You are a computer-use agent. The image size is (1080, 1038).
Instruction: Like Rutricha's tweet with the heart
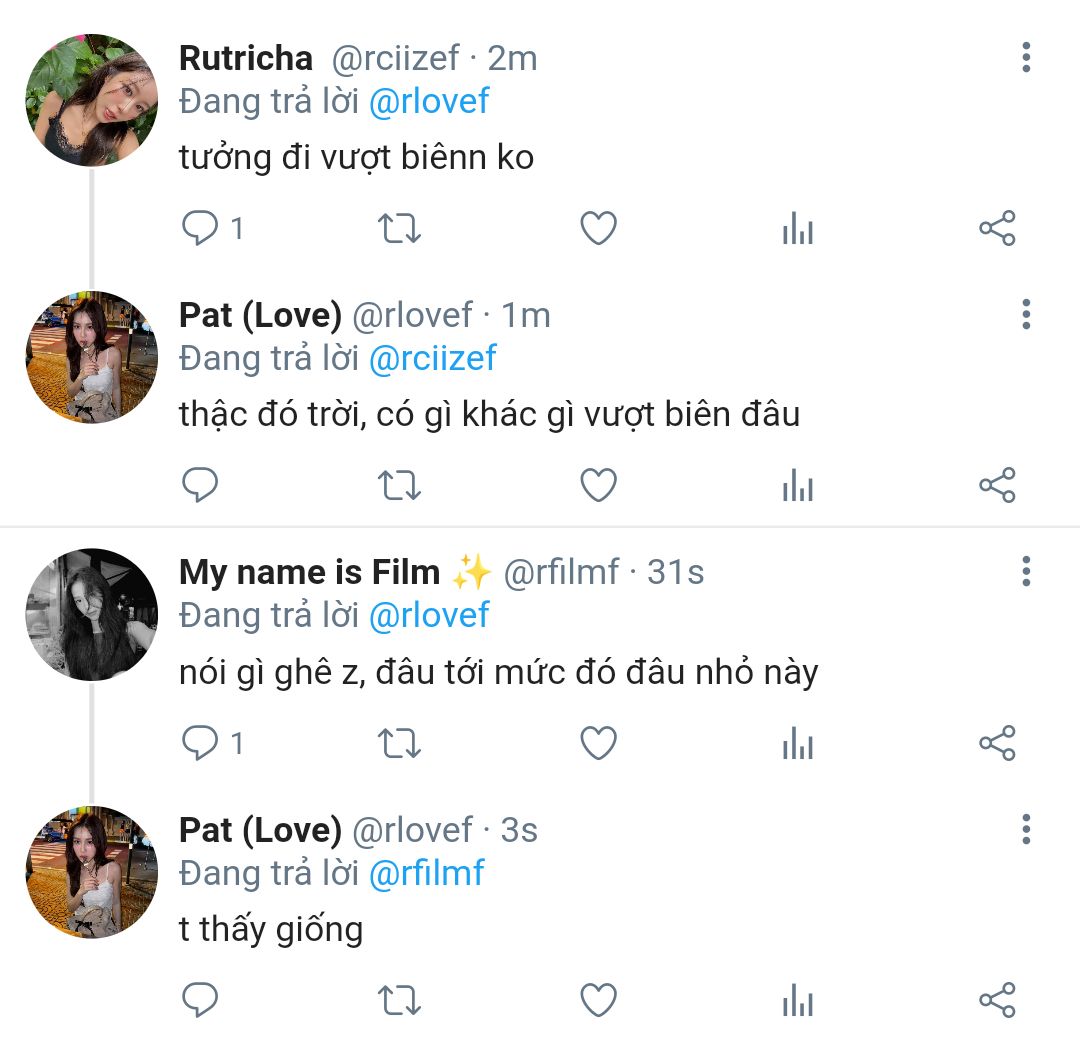[598, 229]
